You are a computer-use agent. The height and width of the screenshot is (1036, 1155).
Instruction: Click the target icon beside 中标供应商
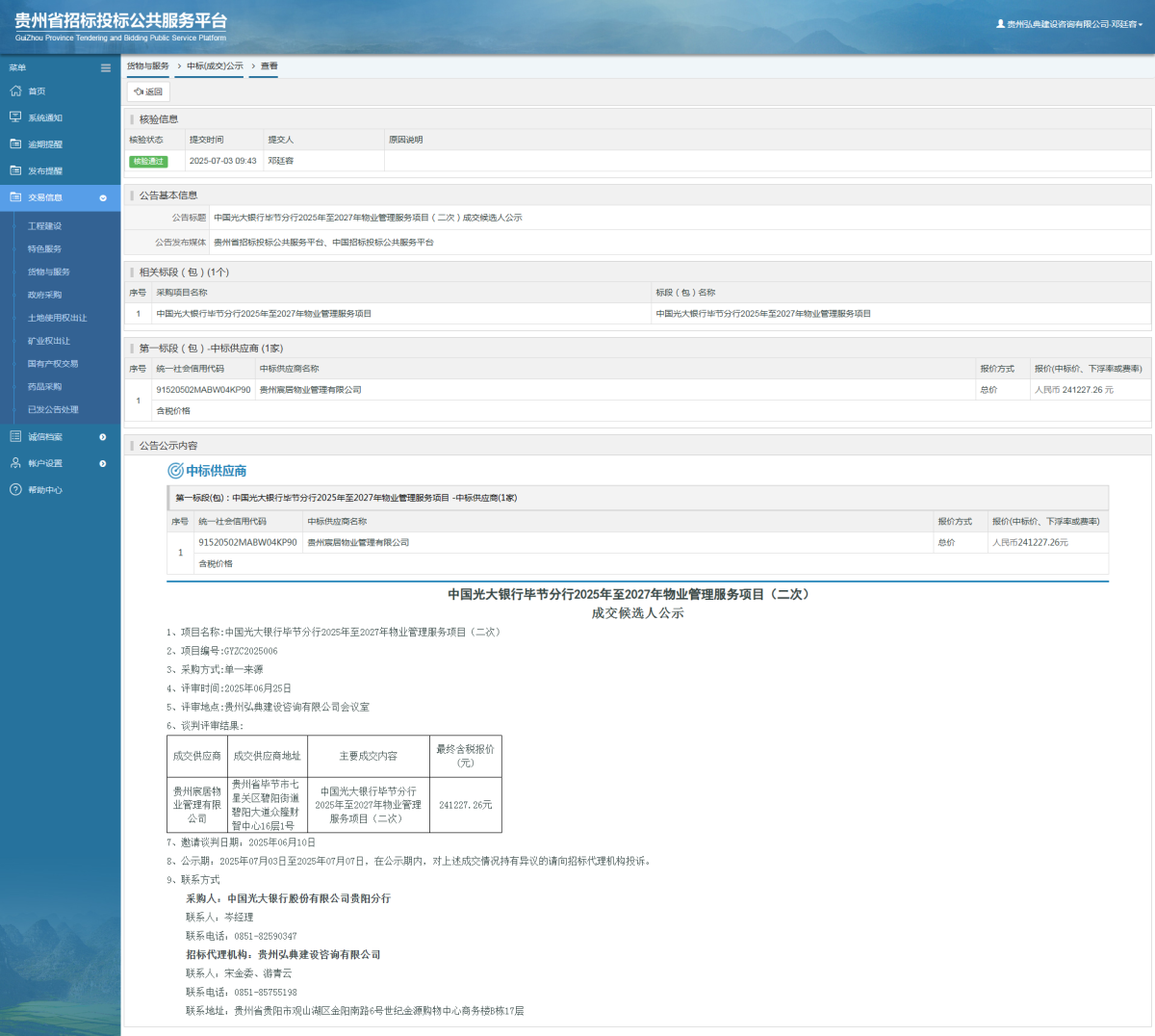(175, 471)
